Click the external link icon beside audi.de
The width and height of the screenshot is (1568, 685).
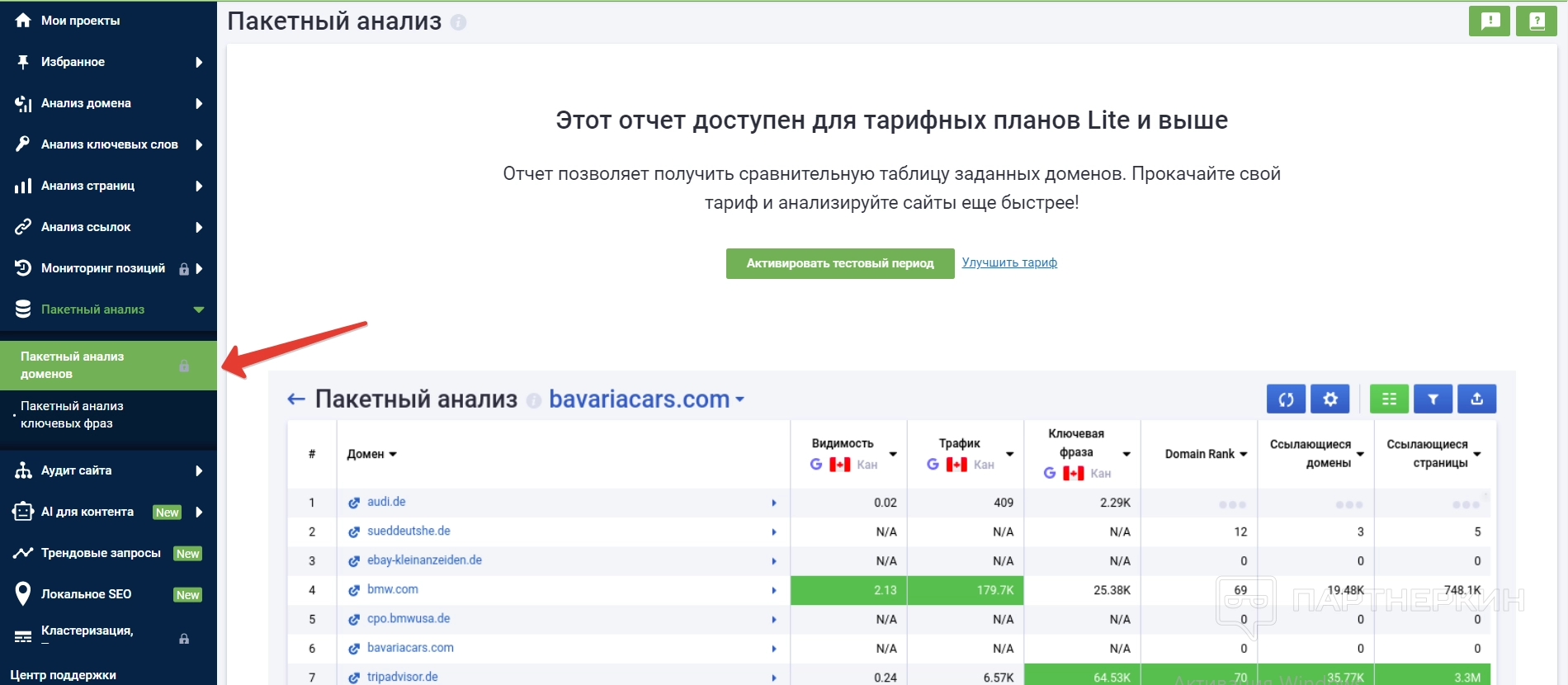354,503
